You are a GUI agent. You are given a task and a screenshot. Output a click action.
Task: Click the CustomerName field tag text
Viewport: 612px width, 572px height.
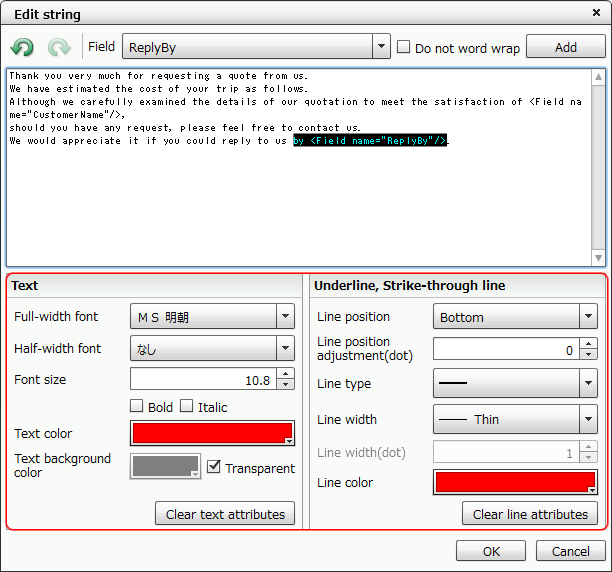click(67, 115)
